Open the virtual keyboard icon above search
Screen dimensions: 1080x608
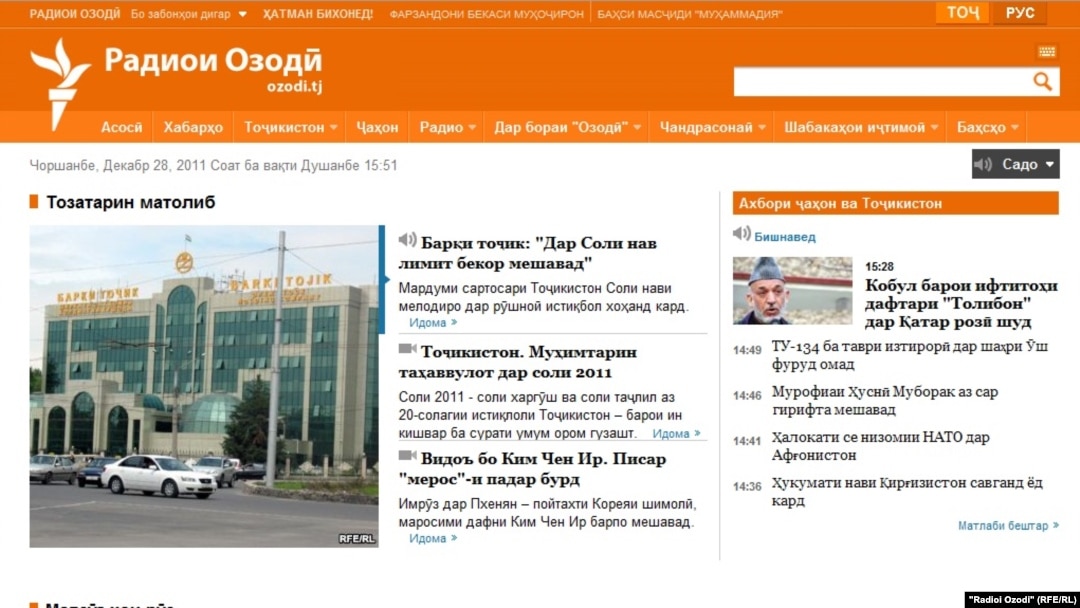coord(1047,51)
